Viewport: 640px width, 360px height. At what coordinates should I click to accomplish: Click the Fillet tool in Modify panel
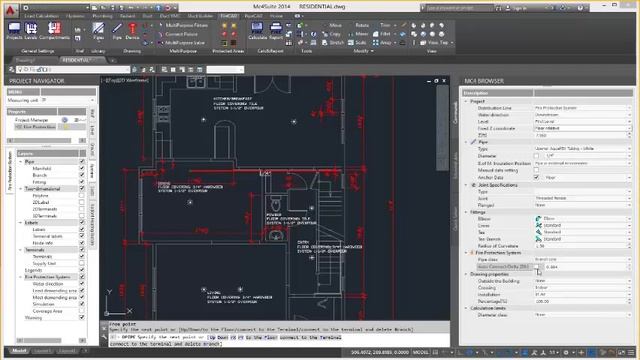click(x=382, y=34)
